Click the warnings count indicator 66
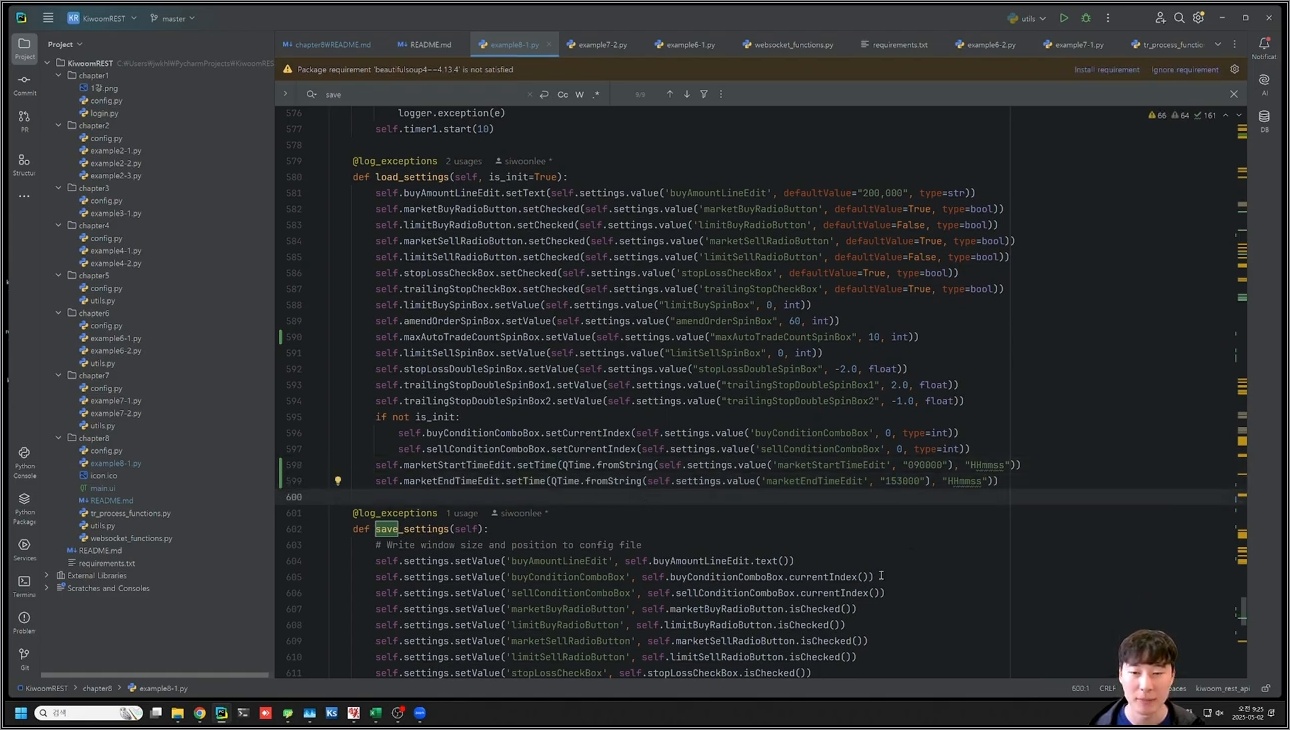The height and width of the screenshot is (730, 1290). pos(1157,115)
